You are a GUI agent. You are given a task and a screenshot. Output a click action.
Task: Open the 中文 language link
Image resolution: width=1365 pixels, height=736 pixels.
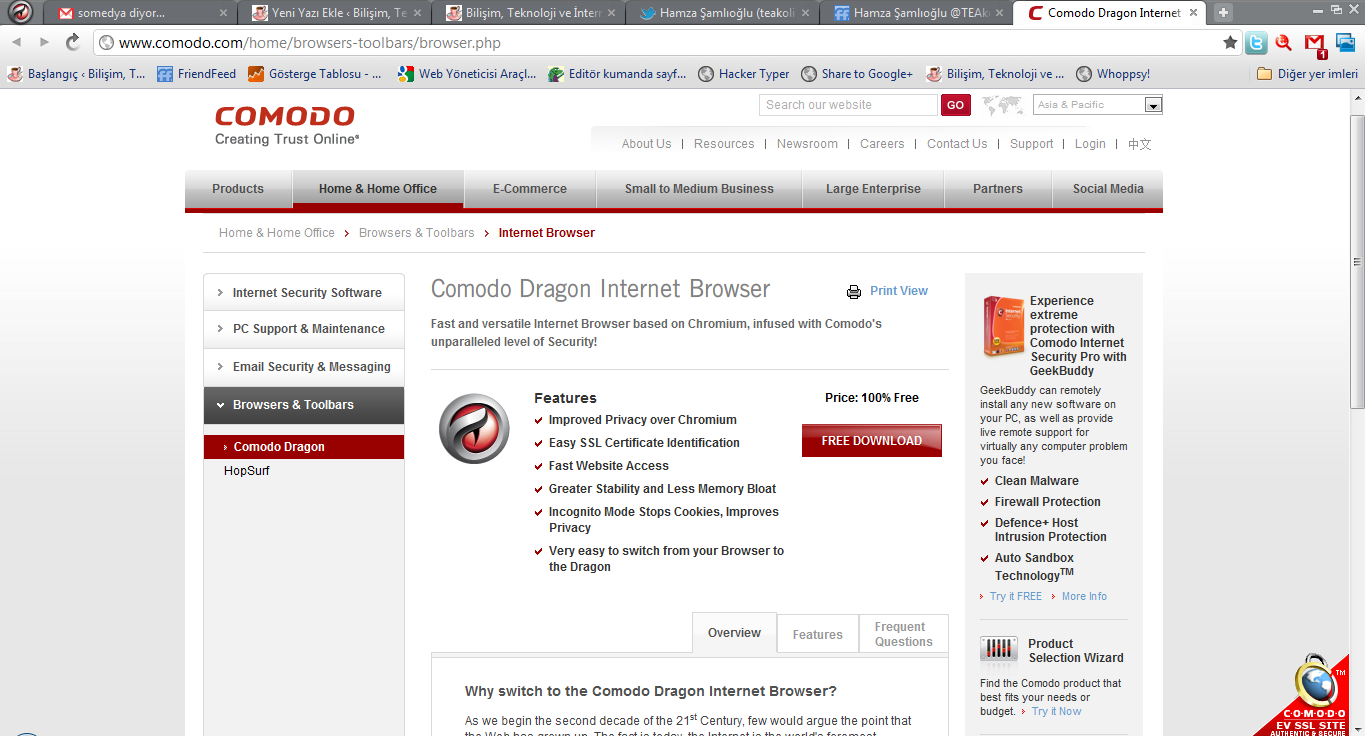coord(1140,144)
